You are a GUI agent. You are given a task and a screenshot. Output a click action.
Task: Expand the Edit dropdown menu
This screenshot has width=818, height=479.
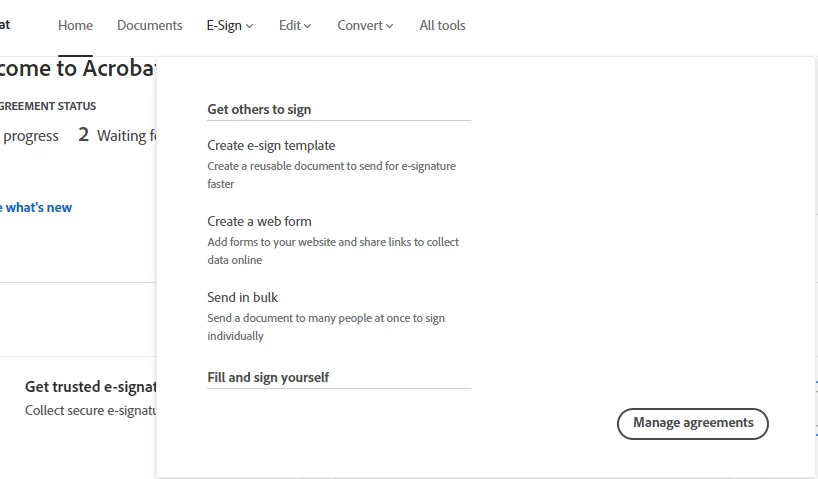[x=295, y=25]
